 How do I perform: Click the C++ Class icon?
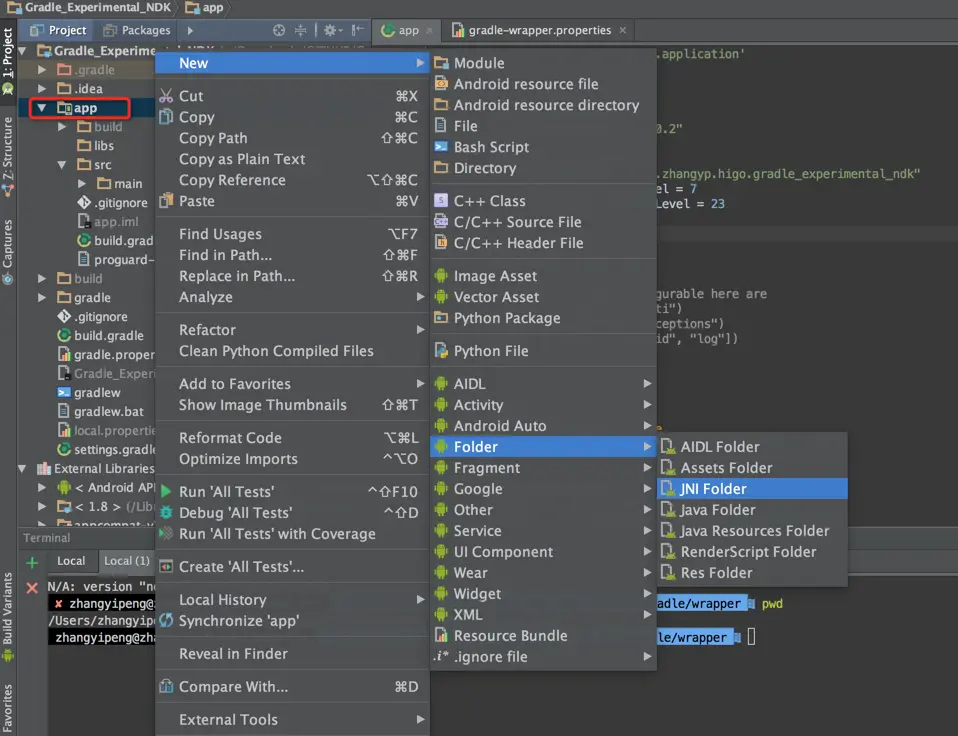point(441,200)
